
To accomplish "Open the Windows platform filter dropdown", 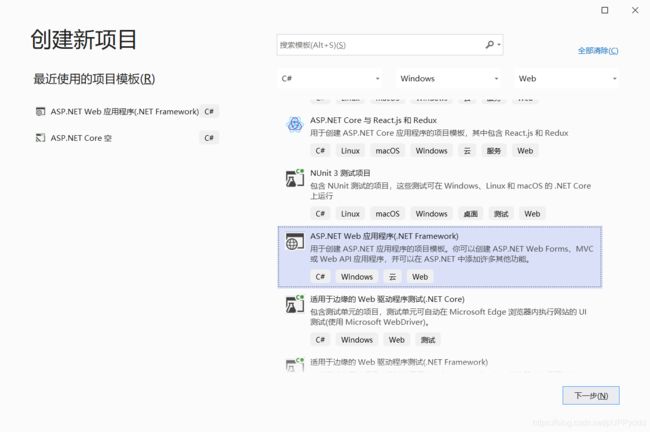I will (448, 78).
